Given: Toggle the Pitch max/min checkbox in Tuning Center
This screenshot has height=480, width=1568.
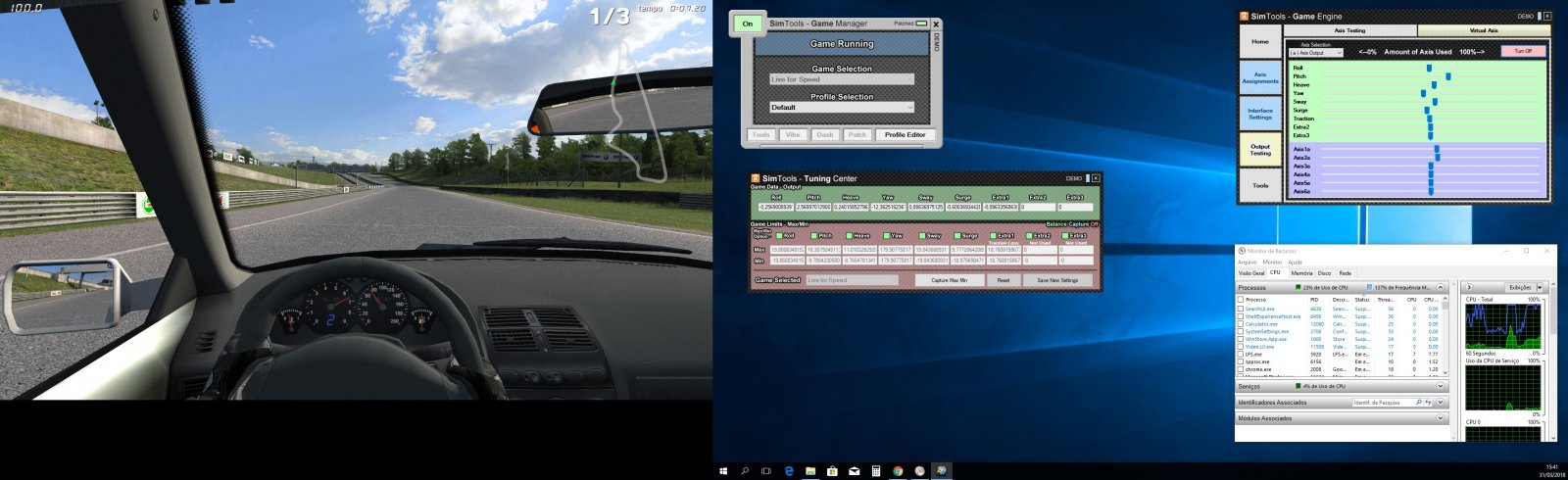Looking at the screenshot, I should (815, 236).
